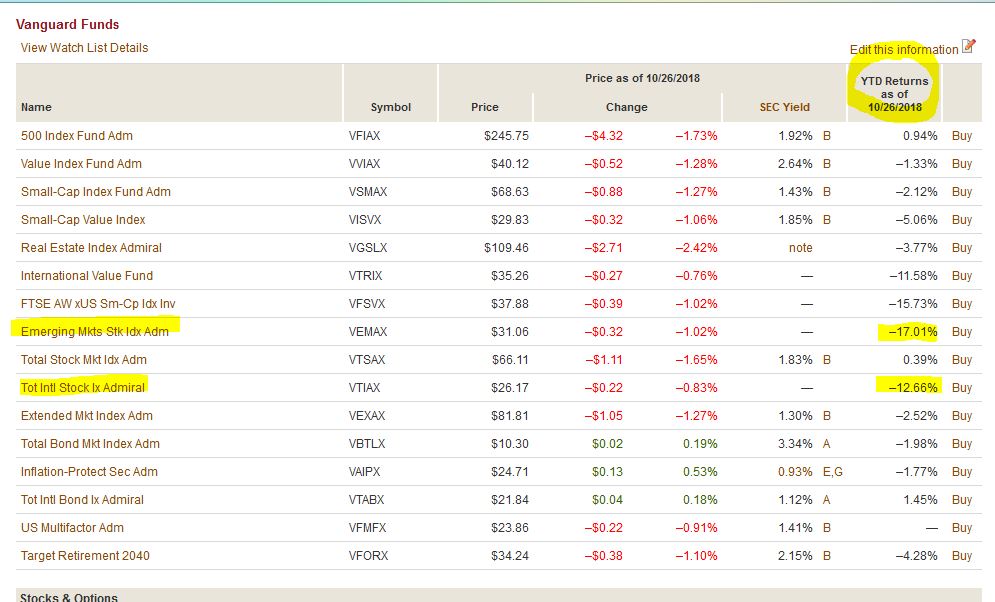
Task: Click the Stocks & Options section heading
Action: click(x=69, y=597)
